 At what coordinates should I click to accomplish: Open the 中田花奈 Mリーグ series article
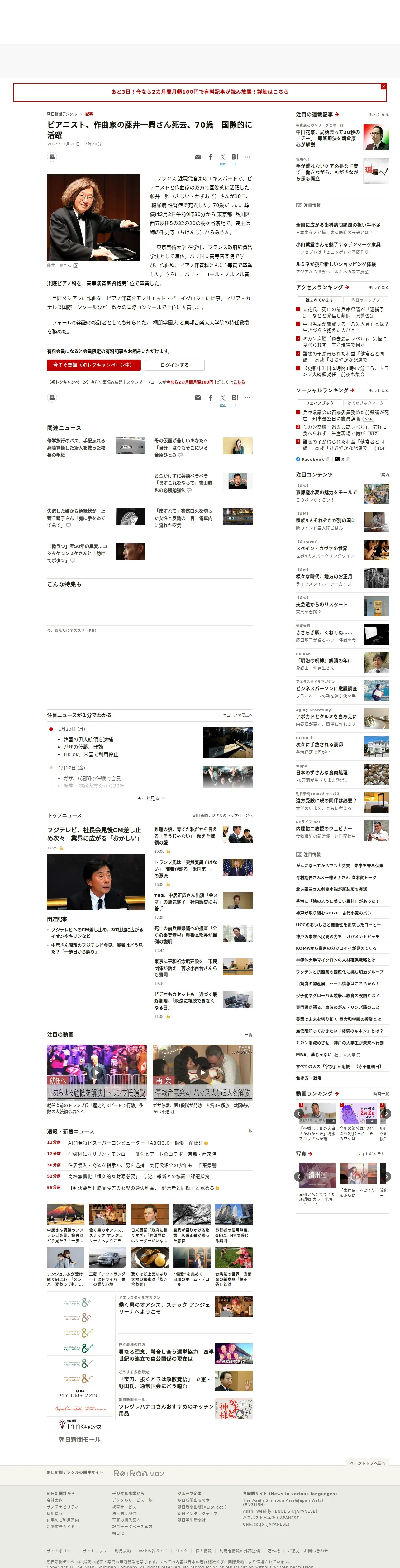click(x=329, y=138)
